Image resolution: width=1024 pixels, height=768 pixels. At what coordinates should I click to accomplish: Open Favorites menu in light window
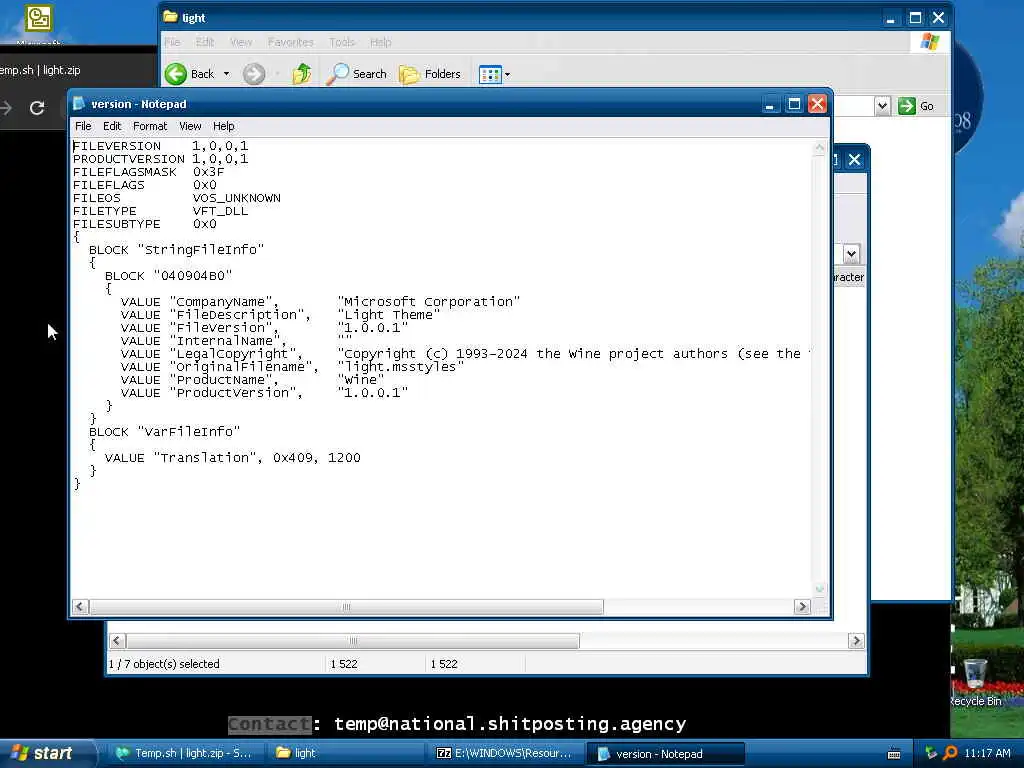(291, 42)
